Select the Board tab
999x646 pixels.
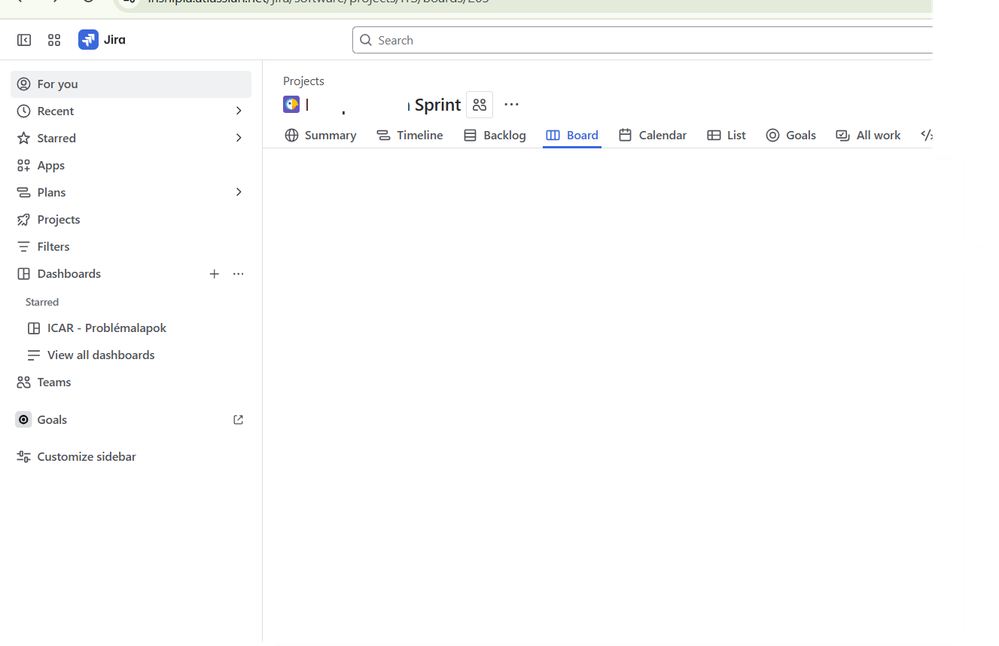click(x=572, y=135)
